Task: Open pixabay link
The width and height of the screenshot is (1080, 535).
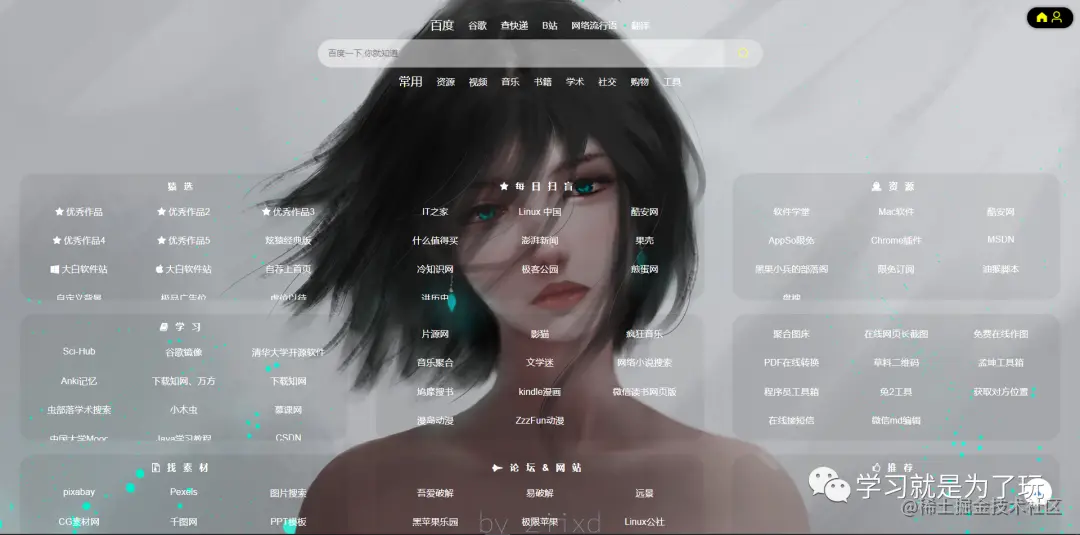Action: [x=79, y=492]
